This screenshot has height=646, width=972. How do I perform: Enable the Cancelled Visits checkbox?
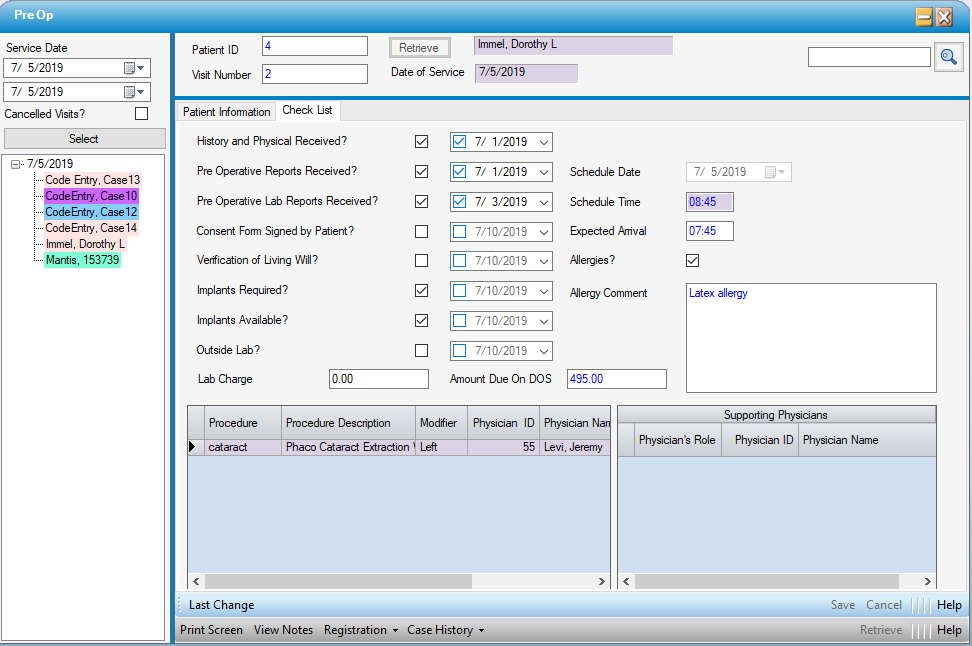[141, 114]
